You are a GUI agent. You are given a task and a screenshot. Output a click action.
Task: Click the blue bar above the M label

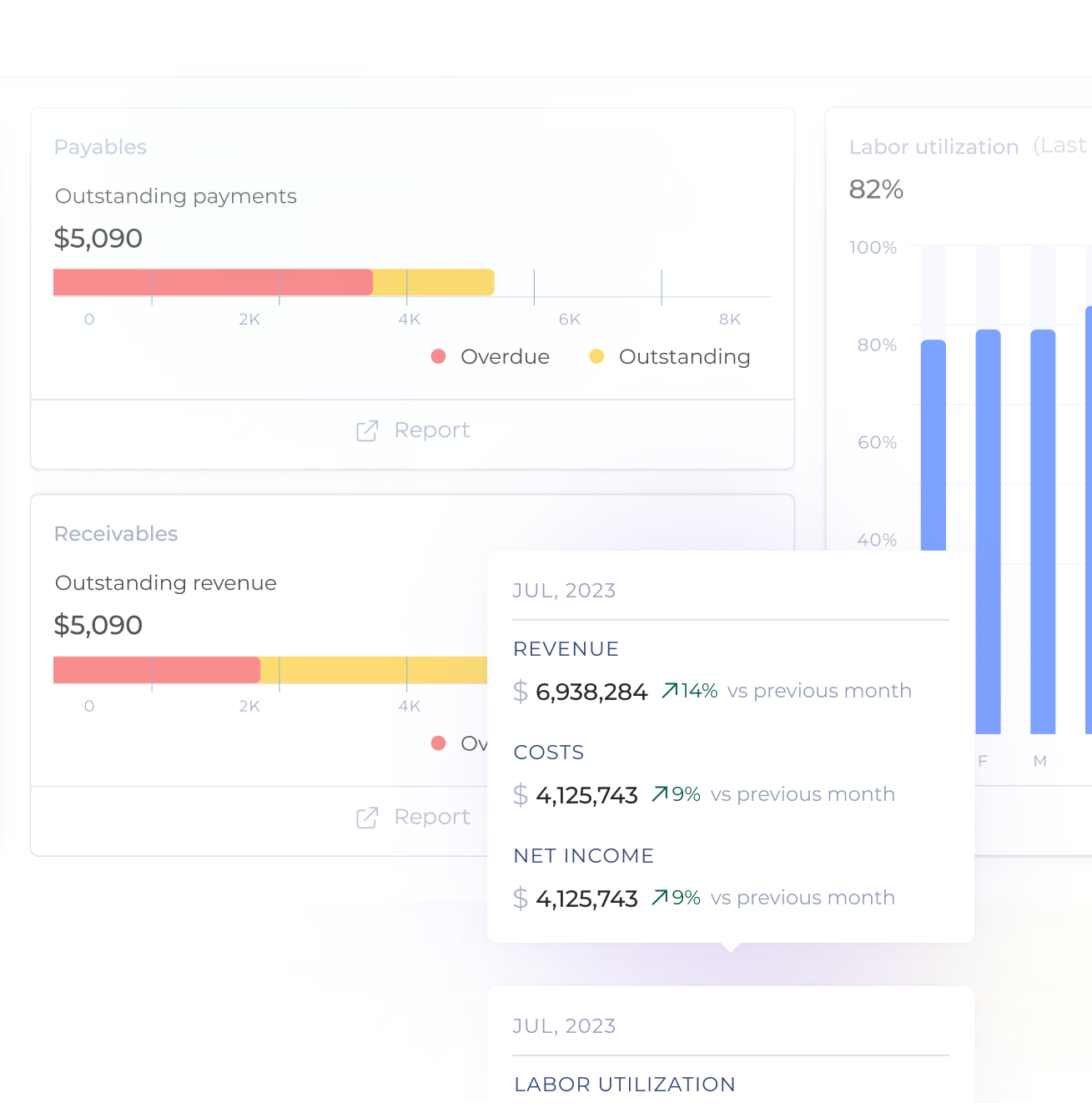pos(1043,531)
